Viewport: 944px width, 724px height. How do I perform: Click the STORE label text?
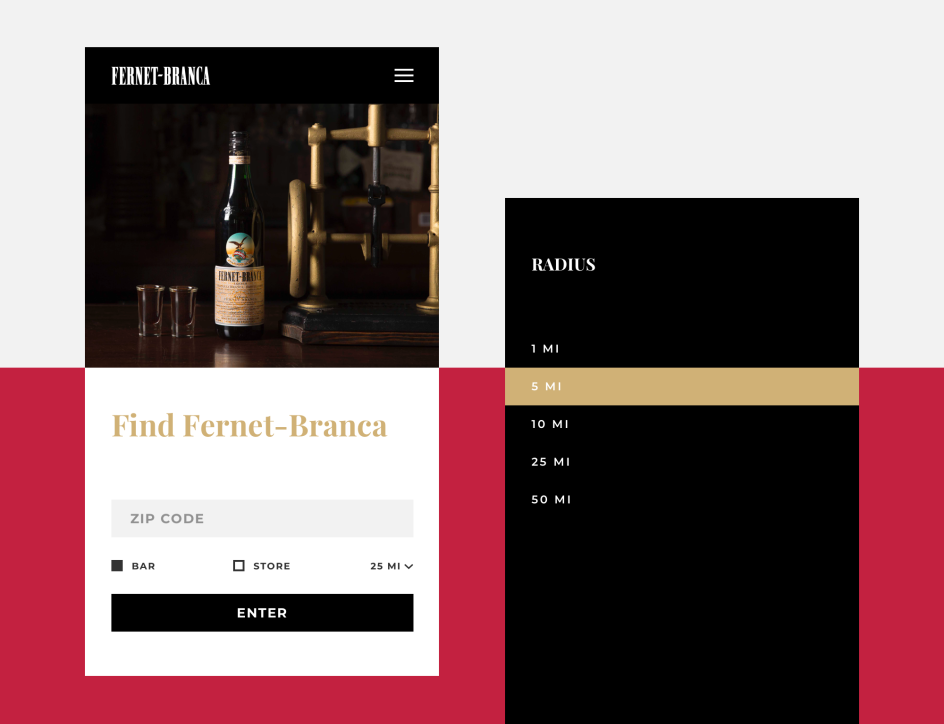pos(272,566)
